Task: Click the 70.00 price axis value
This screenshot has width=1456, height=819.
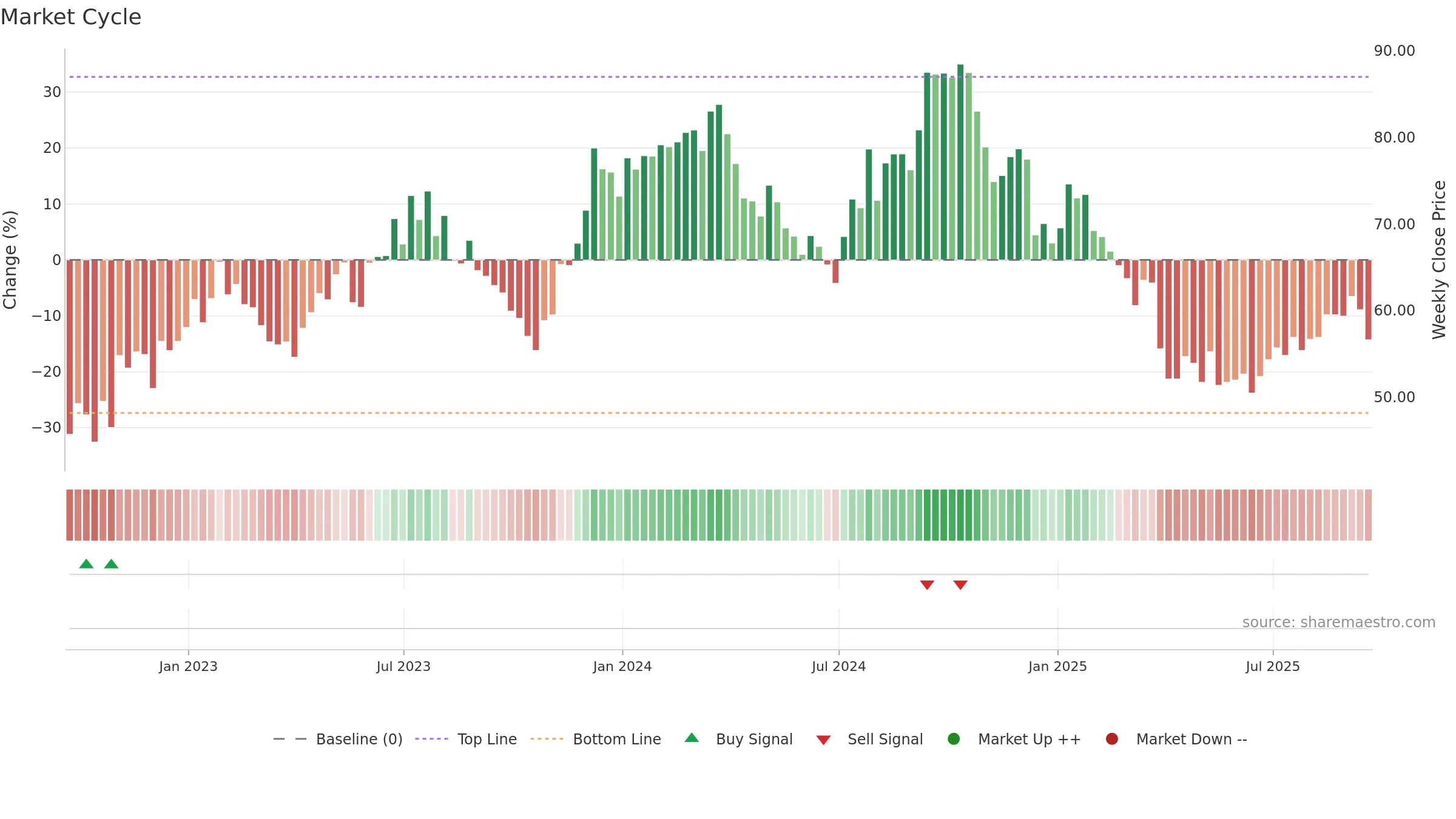Action: 1394,224
